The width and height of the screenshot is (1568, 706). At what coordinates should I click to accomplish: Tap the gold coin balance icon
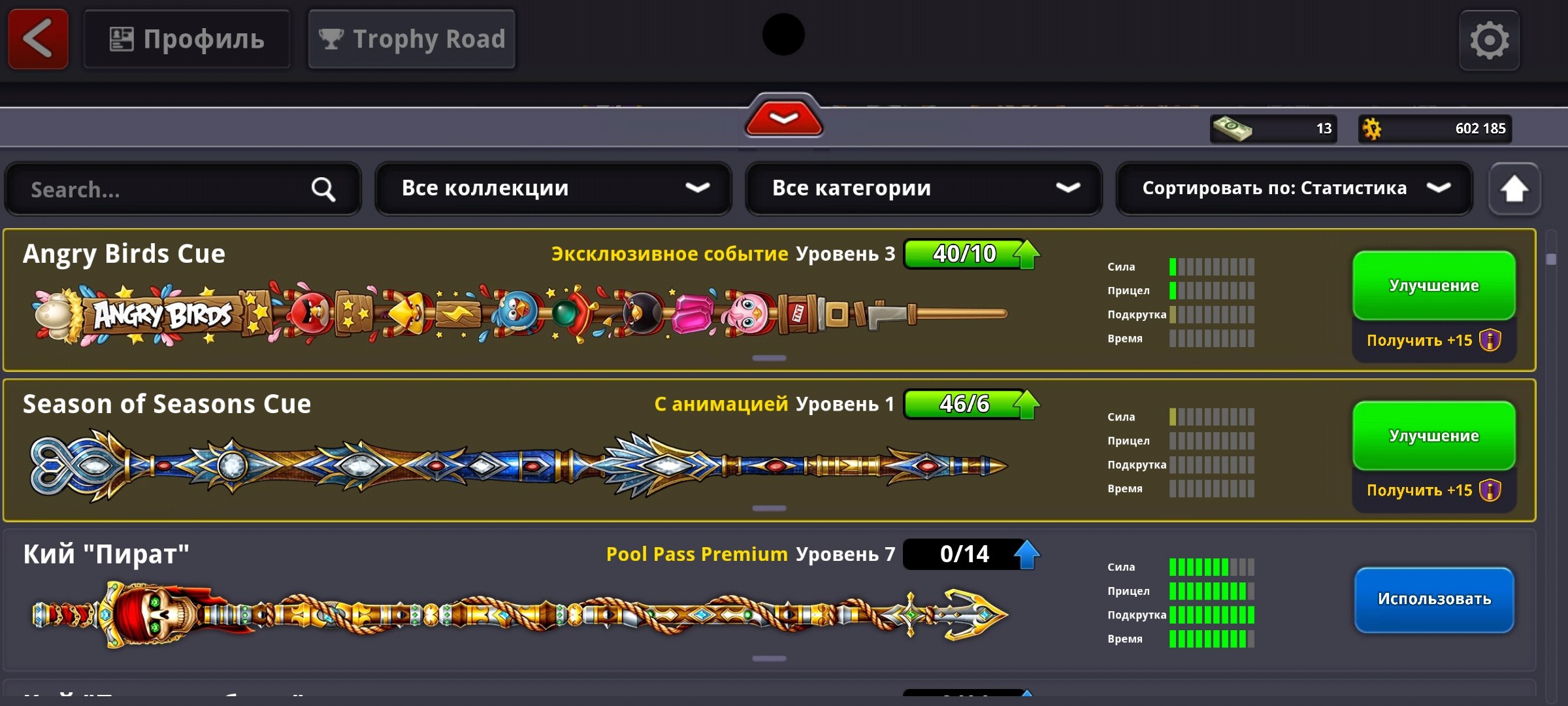point(1372,129)
